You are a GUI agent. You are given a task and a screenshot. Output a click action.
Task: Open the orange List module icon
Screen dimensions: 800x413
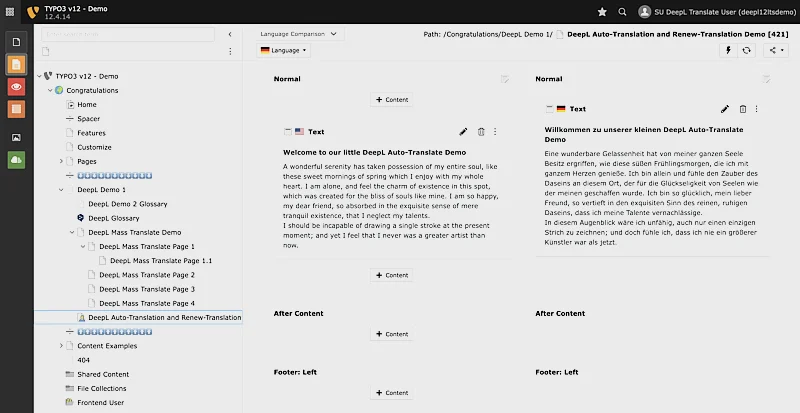16,109
